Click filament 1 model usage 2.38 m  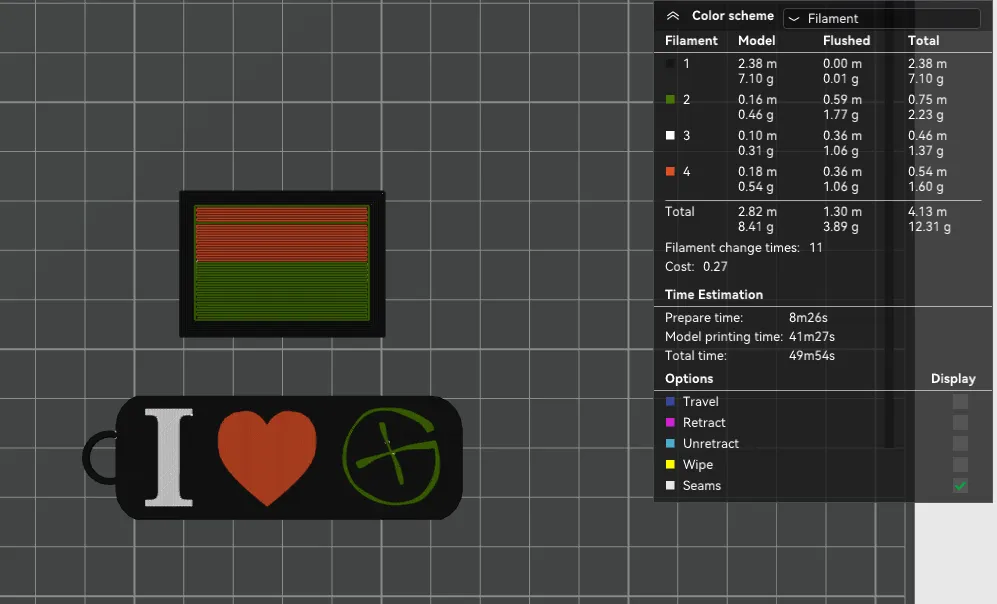point(757,64)
